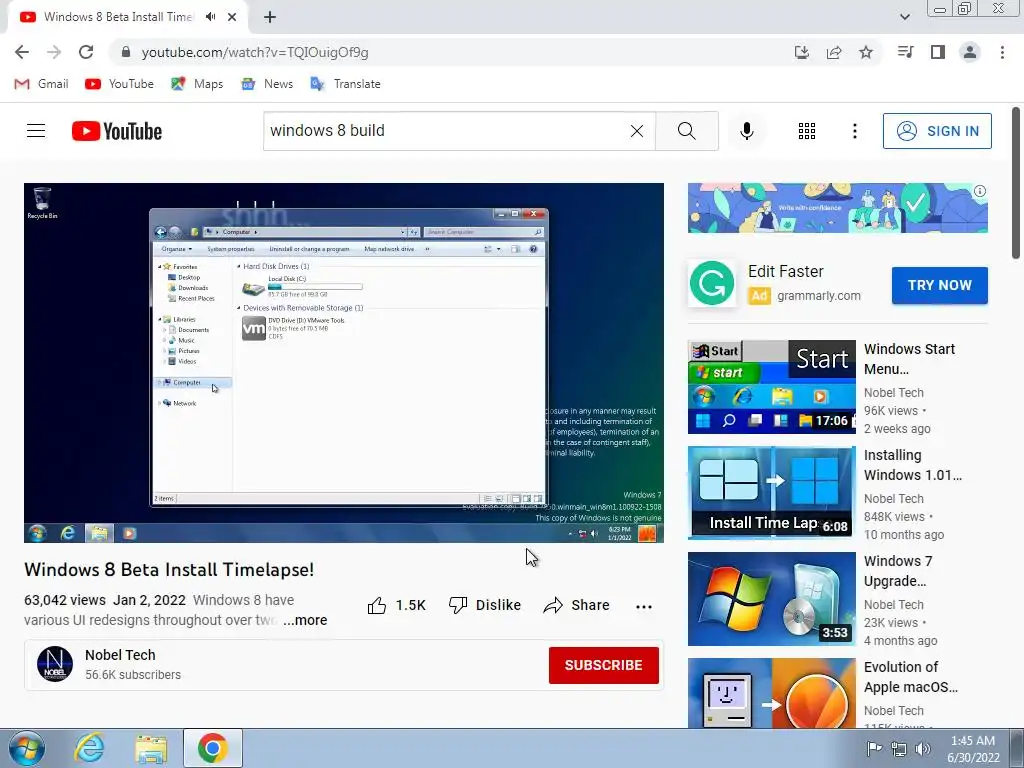This screenshot has height=768, width=1024.
Task: Open the YouTube apps grid
Action: (x=807, y=131)
